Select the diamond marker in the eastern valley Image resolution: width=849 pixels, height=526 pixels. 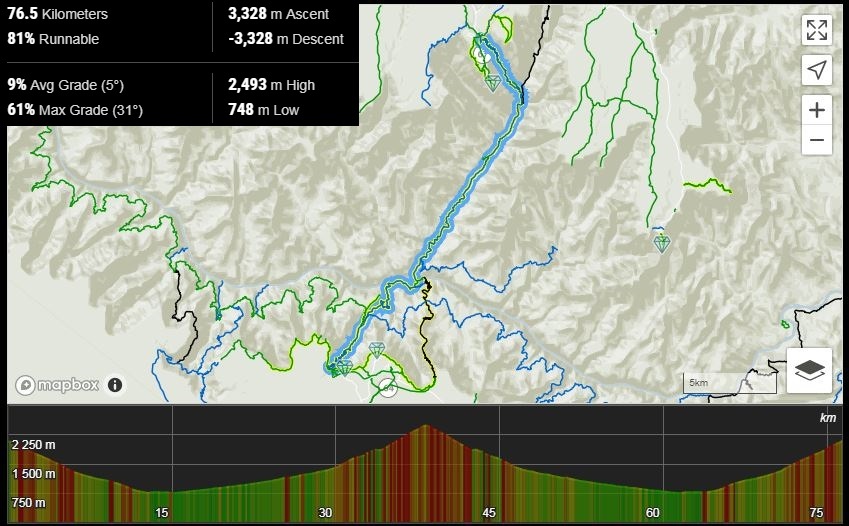(x=662, y=244)
